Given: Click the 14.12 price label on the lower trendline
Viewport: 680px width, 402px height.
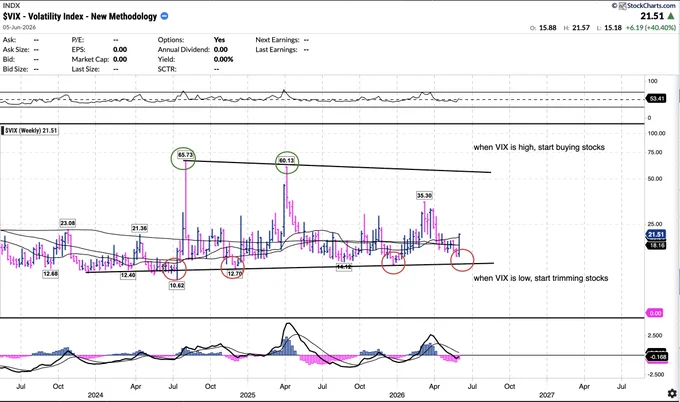Looking at the screenshot, I should click(344, 267).
